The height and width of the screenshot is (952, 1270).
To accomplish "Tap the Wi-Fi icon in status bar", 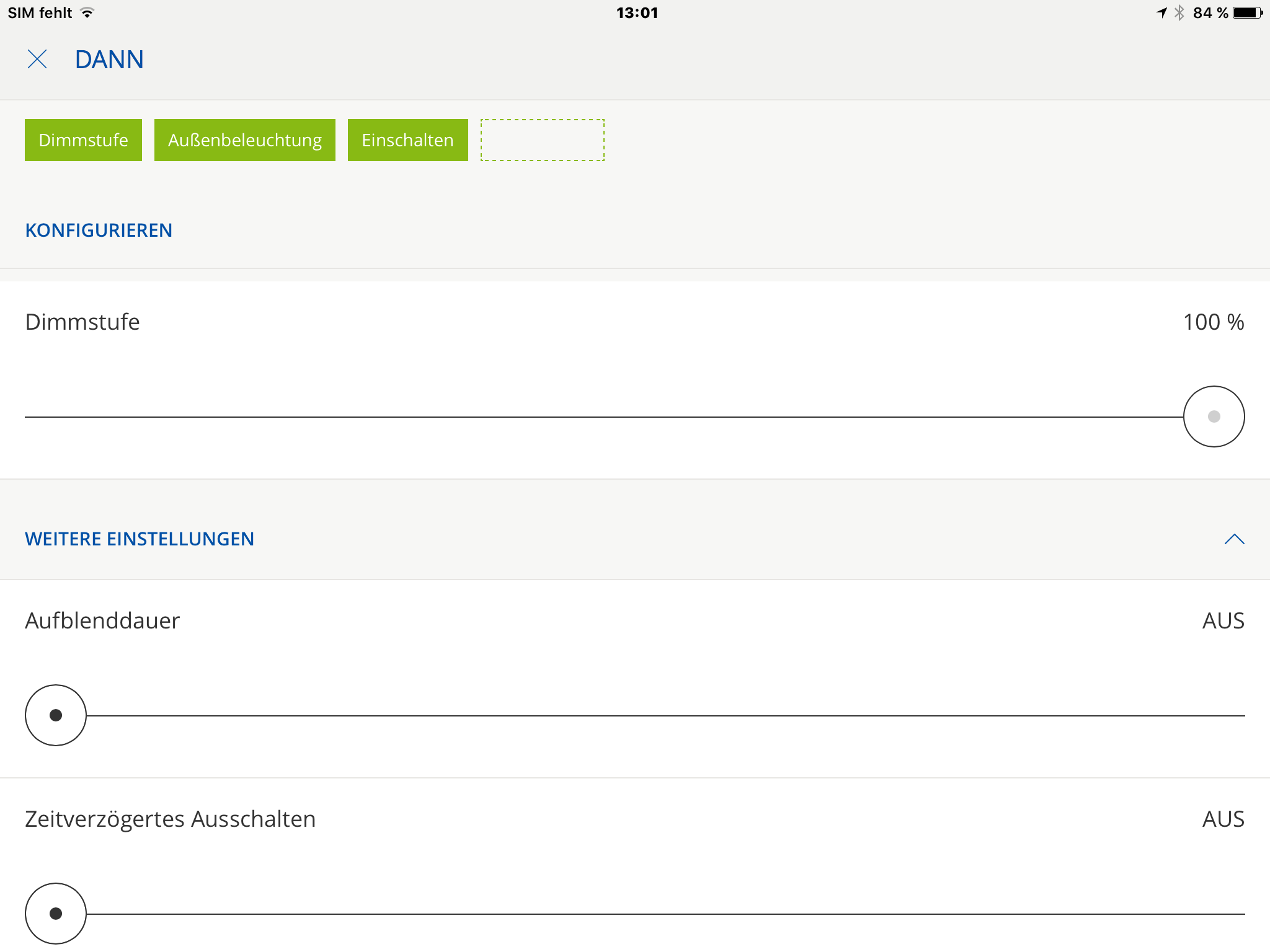I will click(x=87, y=13).
